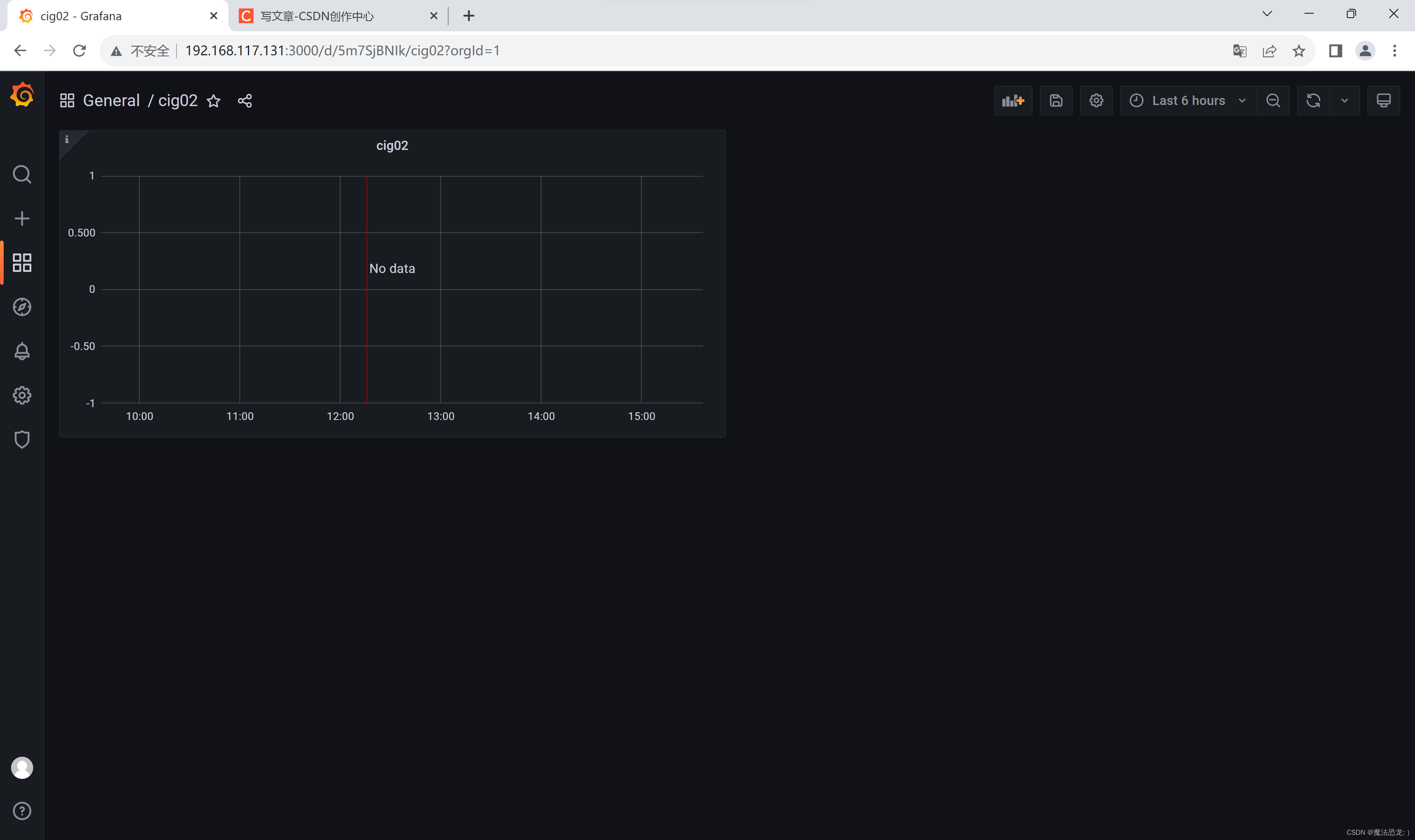Click the 12:00 x-axis label
The width and height of the screenshot is (1415, 840).
(x=340, y=417)
